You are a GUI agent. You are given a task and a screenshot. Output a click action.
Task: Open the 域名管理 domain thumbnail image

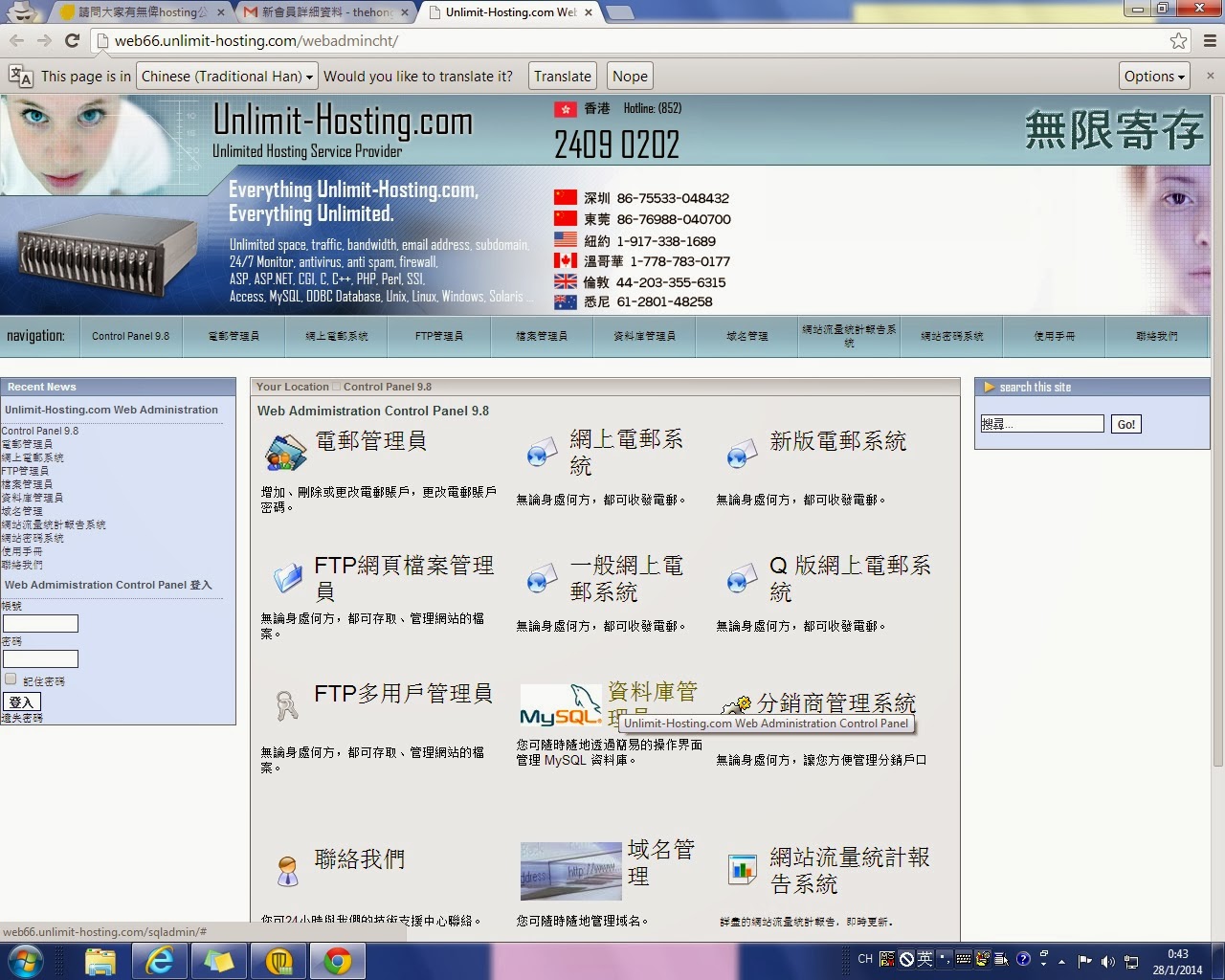click(x=570, y=871)
